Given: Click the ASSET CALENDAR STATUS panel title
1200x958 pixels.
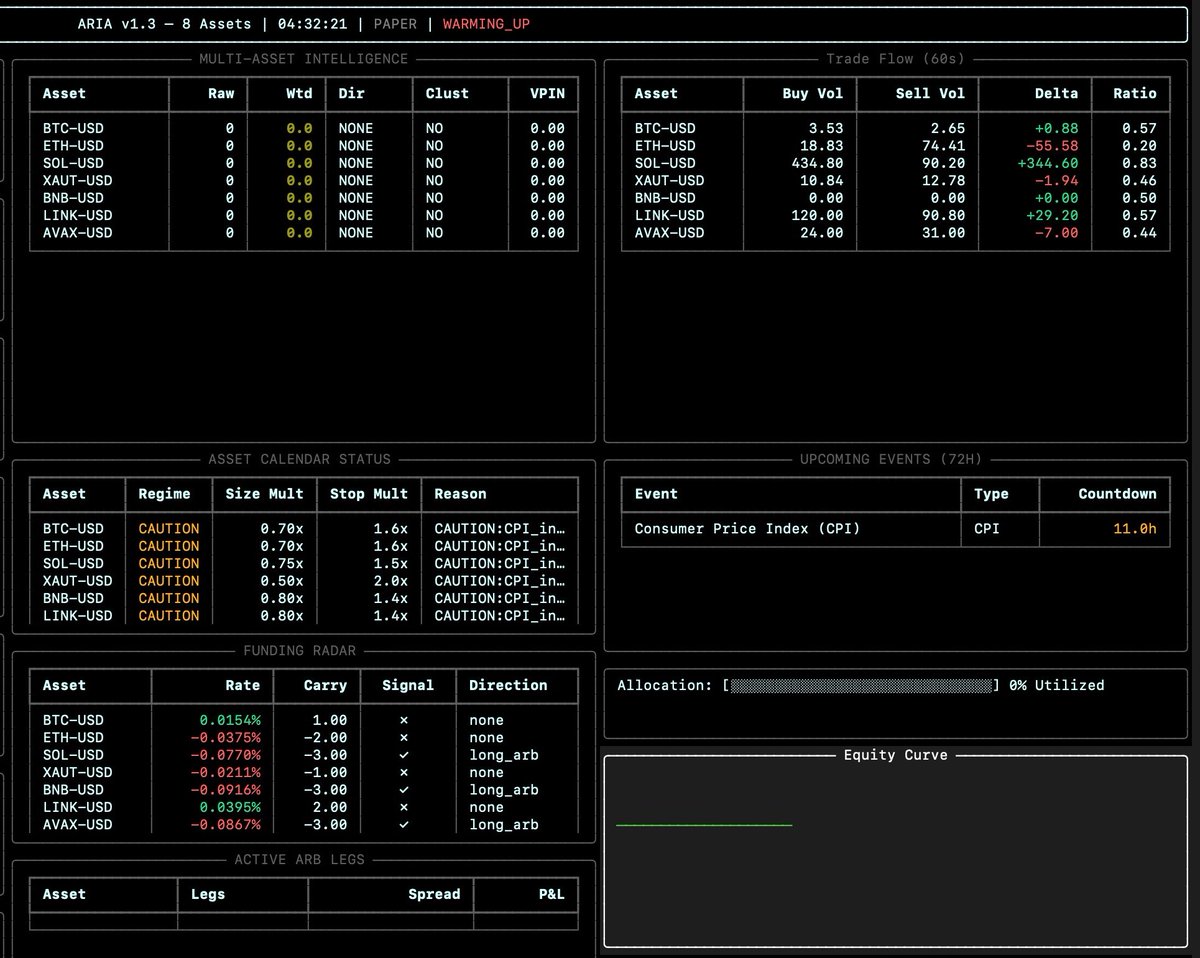Looking at the screenshot, I should coord(299,459).
